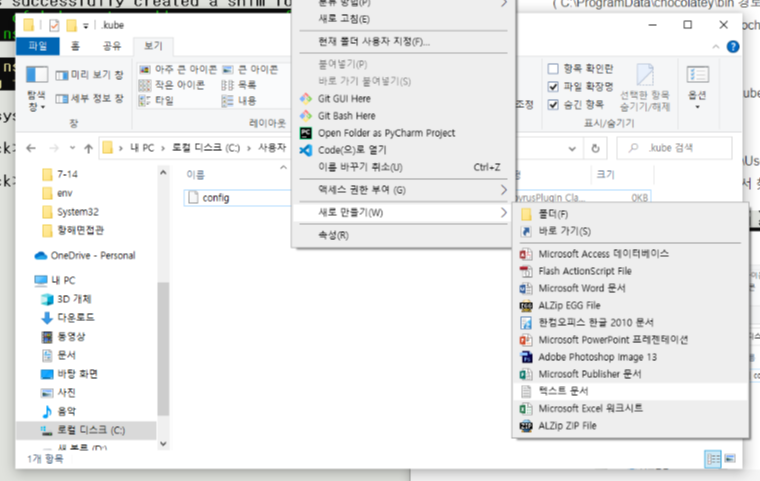Create new 텍스트 문서 file
This screenshot has height=481, width=760.
(x=630, y=391)
